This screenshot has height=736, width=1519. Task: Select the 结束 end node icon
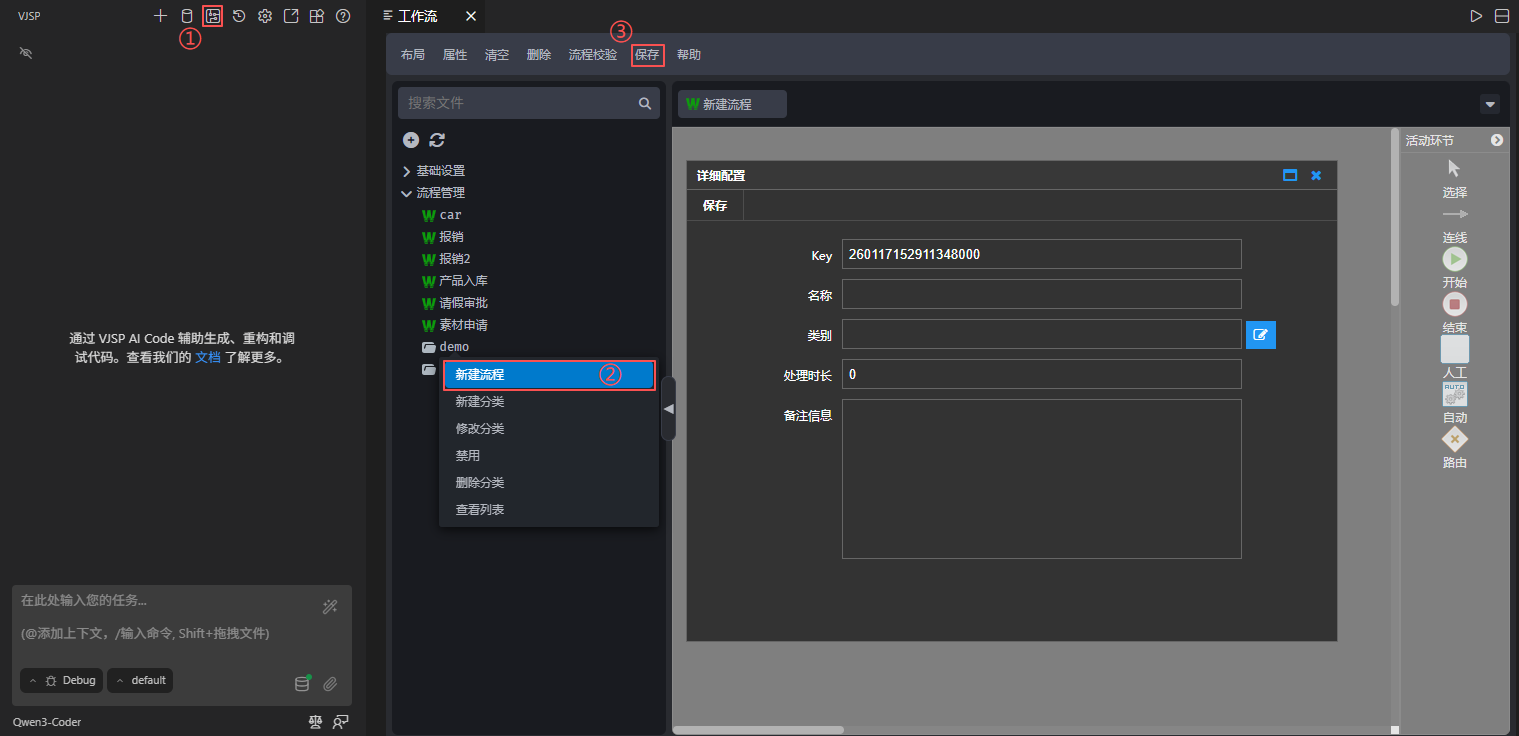(x=1454, y=304)
